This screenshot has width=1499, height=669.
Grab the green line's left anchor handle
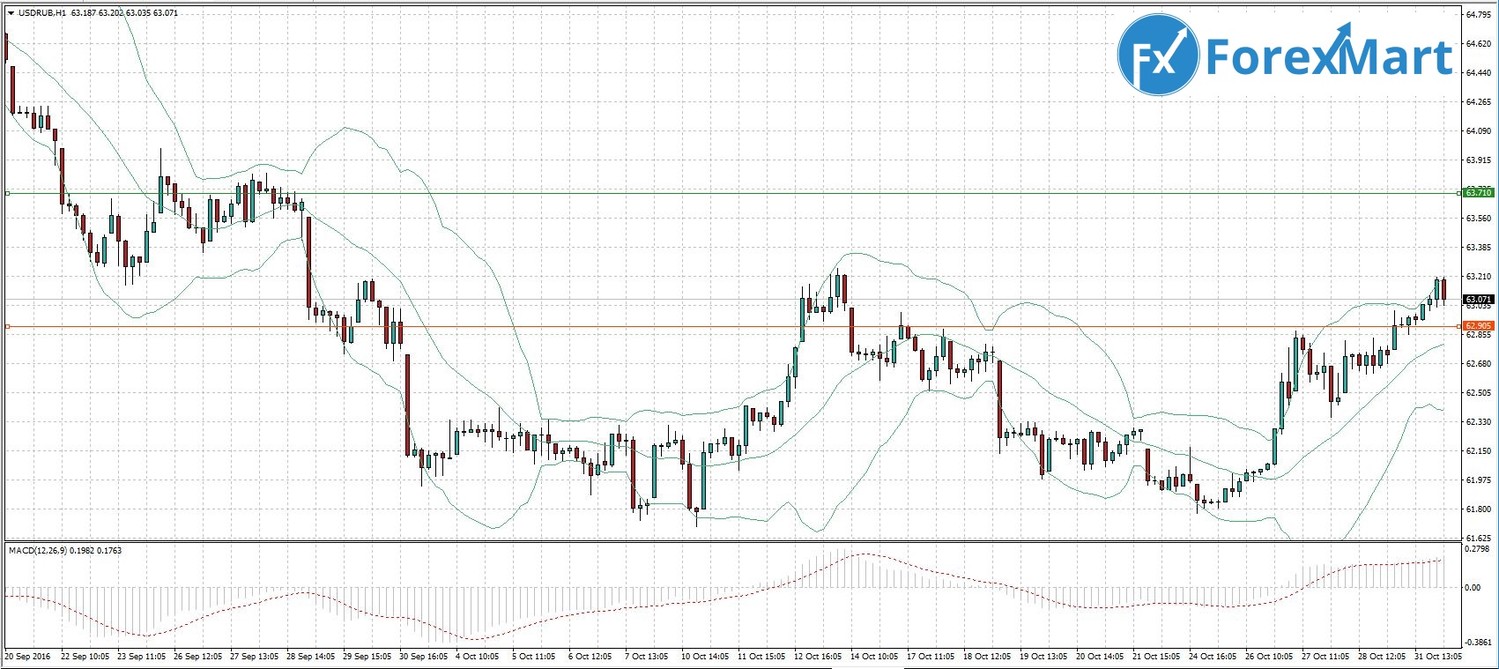click(6, 193)
